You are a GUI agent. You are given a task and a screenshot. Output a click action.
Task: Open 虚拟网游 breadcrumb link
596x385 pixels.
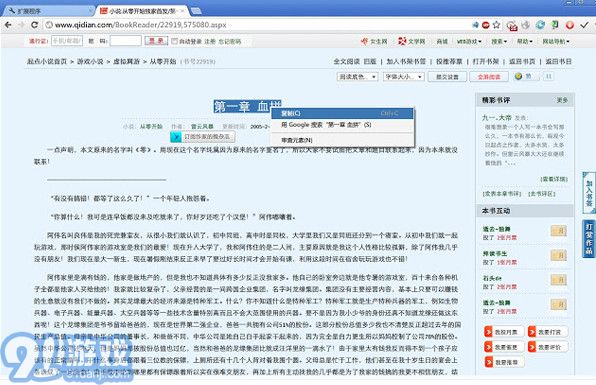pyautogui.click(x=126, y=61)
